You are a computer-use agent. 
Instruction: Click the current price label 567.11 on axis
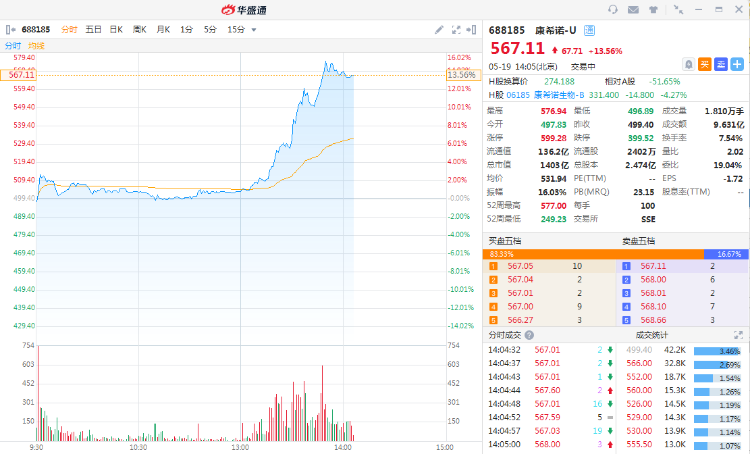click(18, 75)
